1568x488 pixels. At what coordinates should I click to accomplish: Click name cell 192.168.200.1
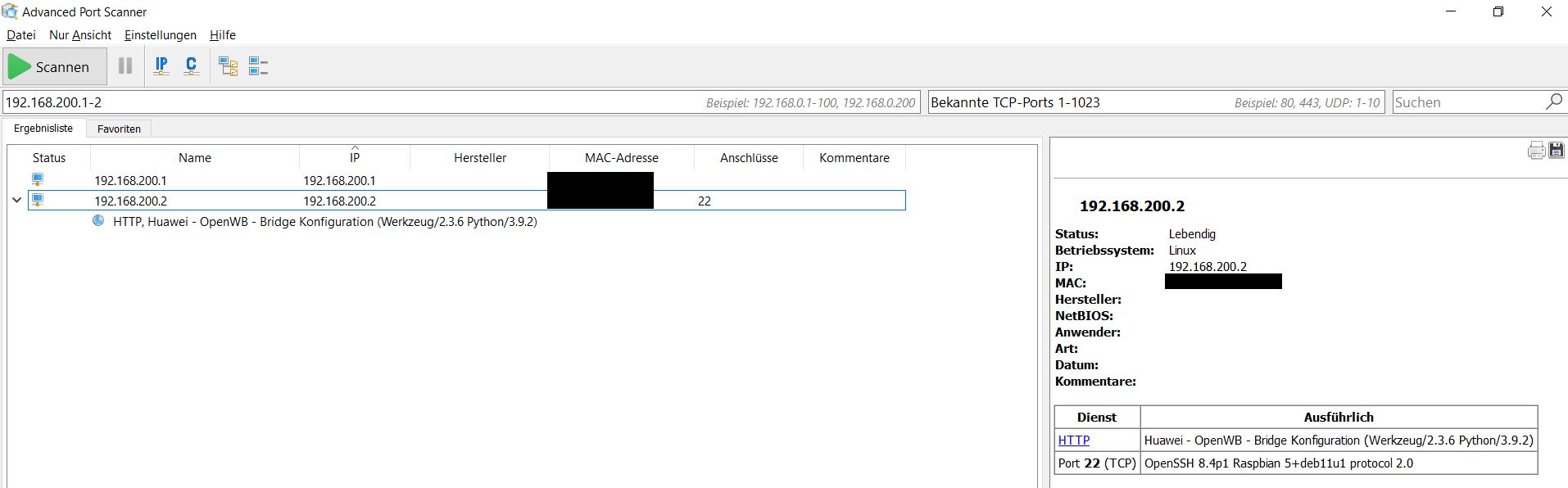pos(130,181)
